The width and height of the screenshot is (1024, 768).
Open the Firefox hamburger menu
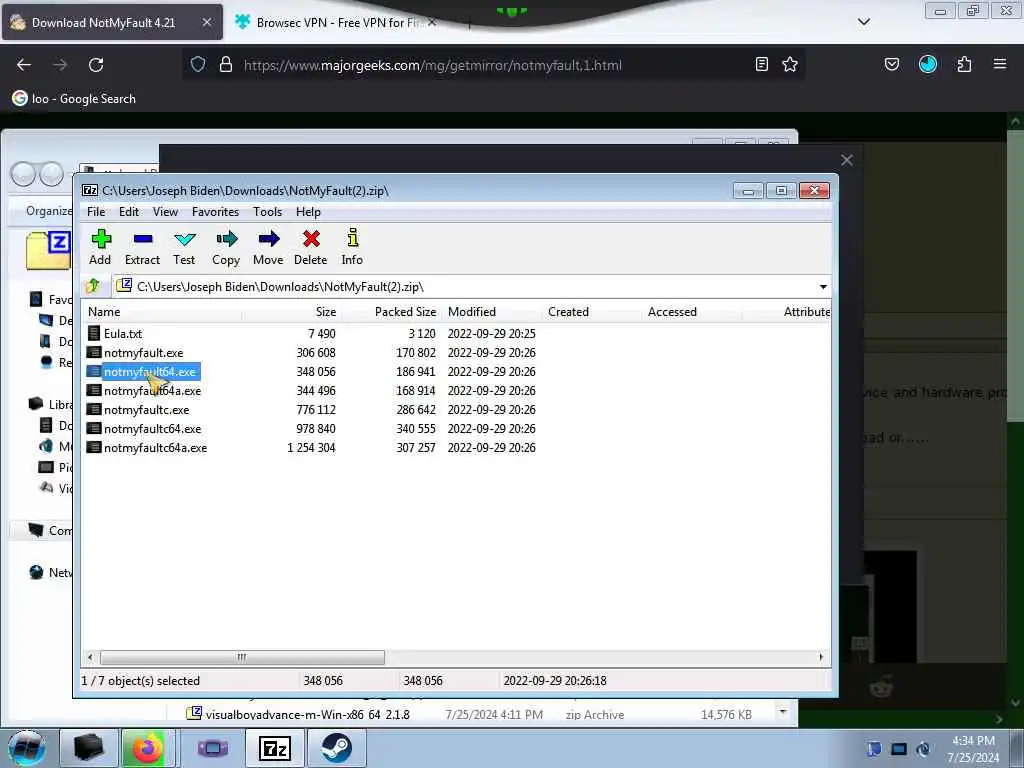pos(1000,64)
